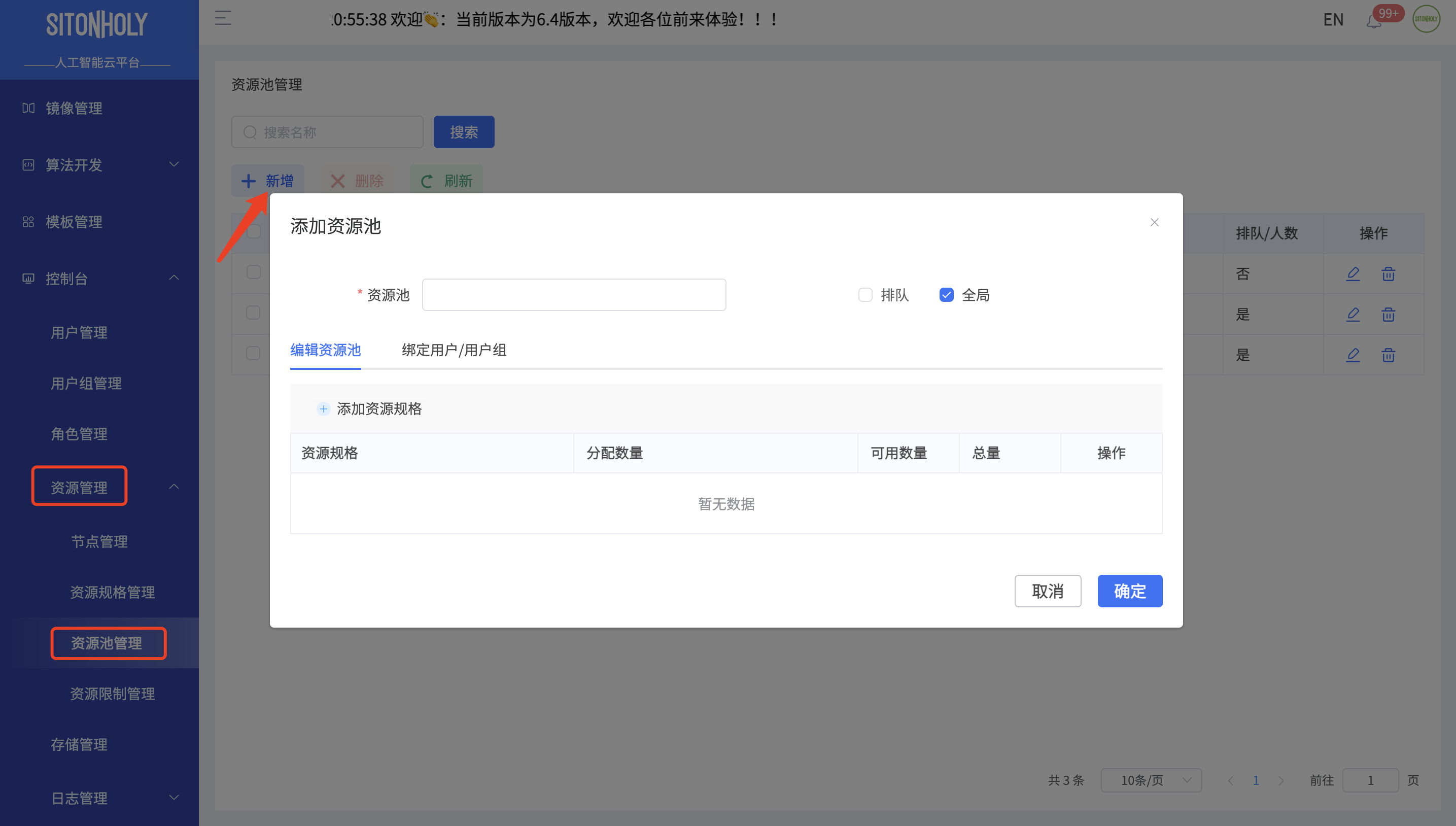Open the user avatar menu
The image size is (1456, 826).
click(x=1426, y=19)
